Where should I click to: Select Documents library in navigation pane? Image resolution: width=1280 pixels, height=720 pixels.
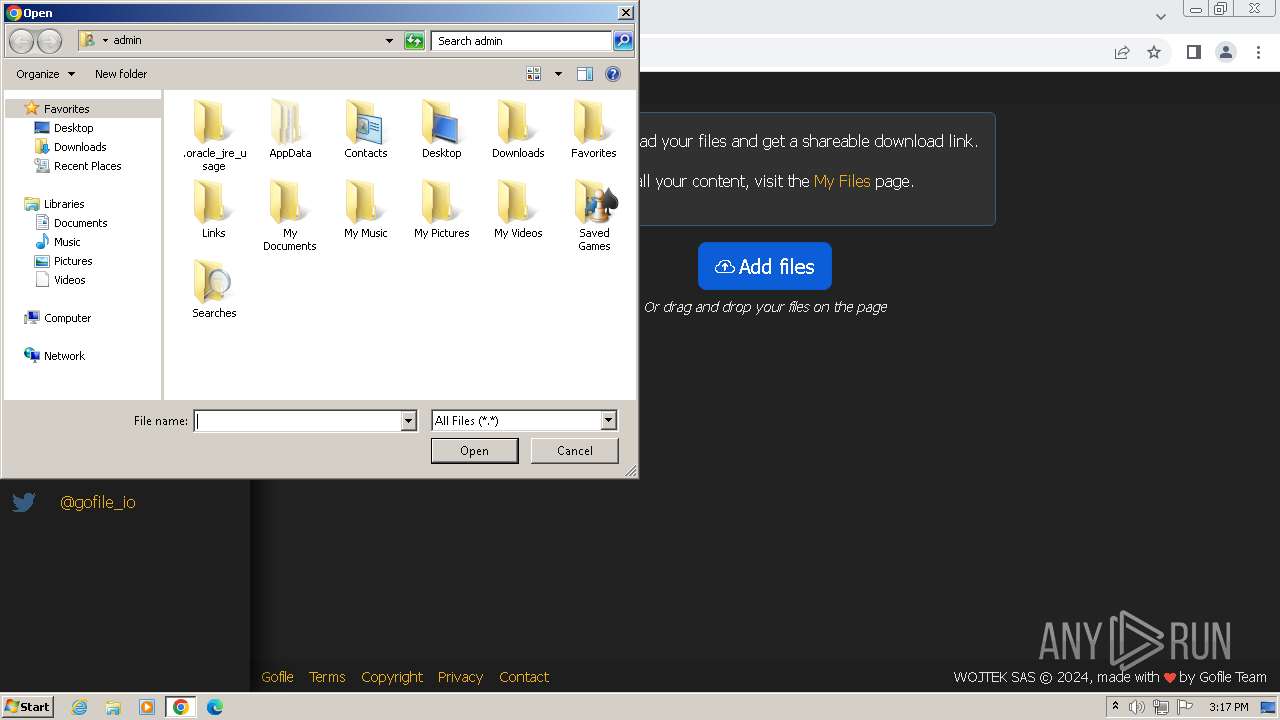click(80, 223)
